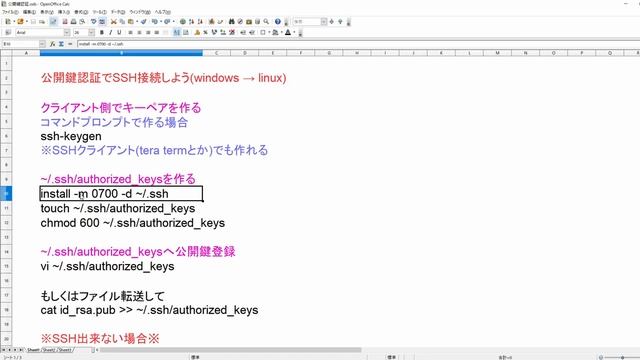Toggle Underline formatting
This screenshot has height=360, width=640.
[x=119, y=32]
